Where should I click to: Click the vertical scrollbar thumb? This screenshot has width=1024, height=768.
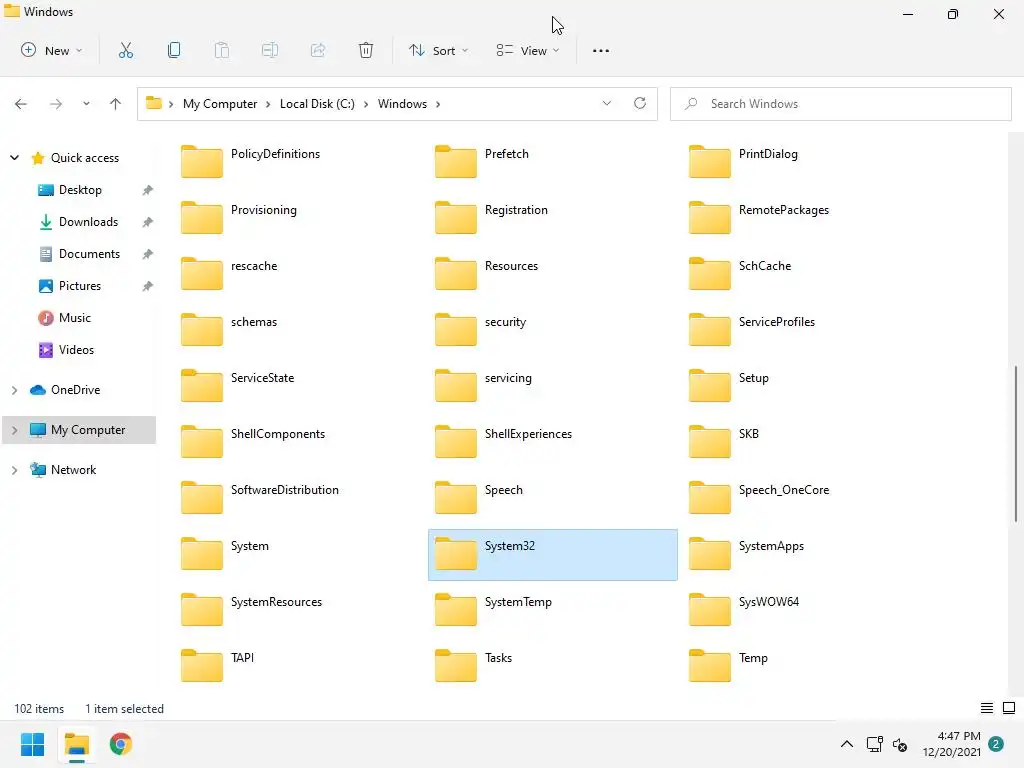coord(1016,443)
